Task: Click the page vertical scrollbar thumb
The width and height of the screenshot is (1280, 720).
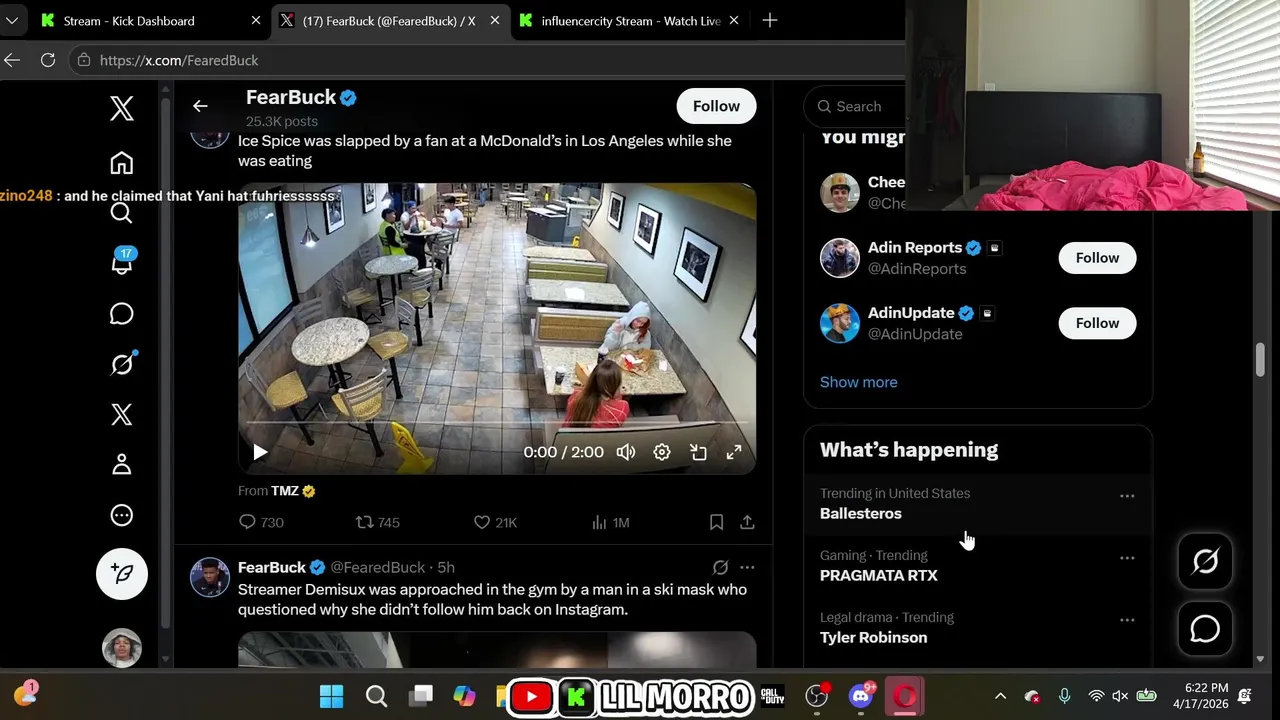Action: pyautogui.click(x=1260, y=360)
